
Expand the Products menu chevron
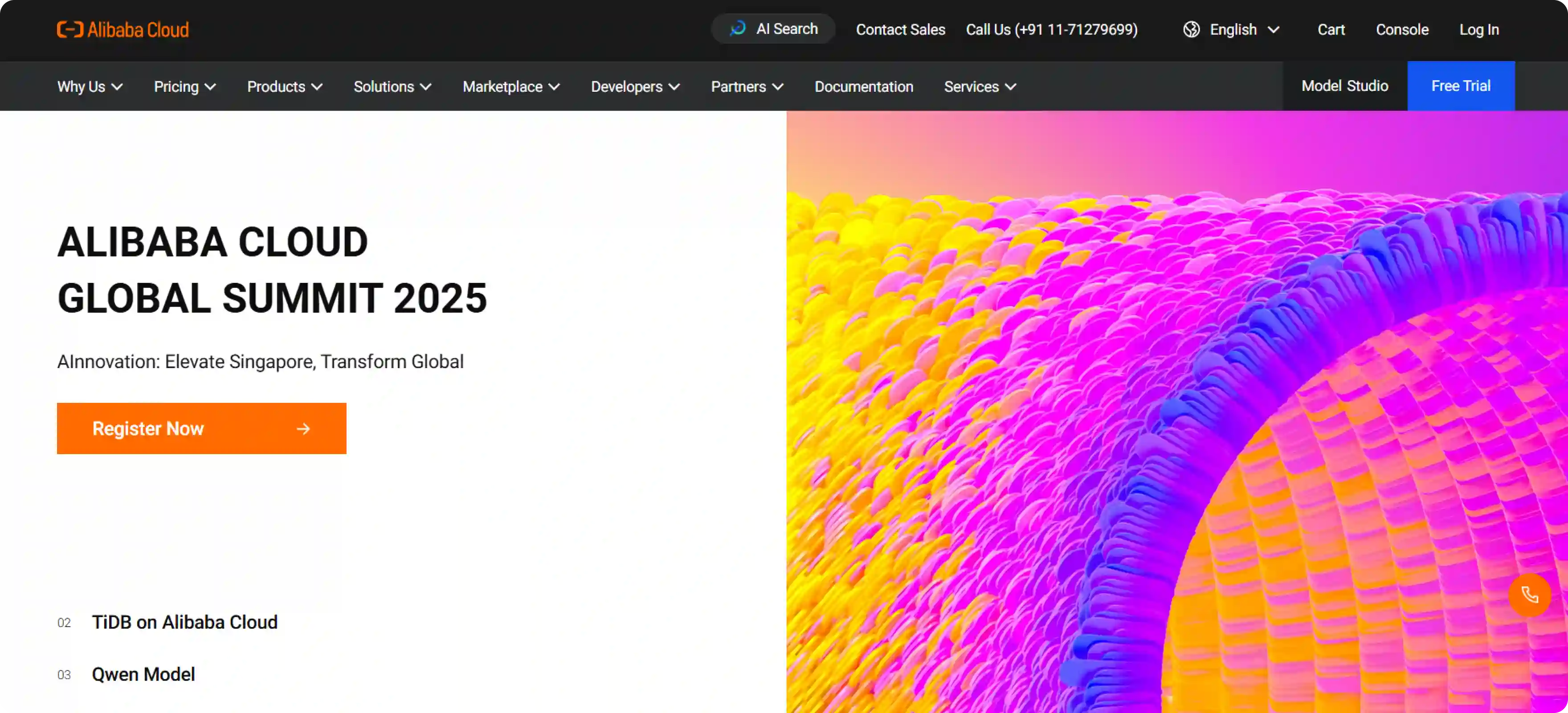click(x=317, y=87)
